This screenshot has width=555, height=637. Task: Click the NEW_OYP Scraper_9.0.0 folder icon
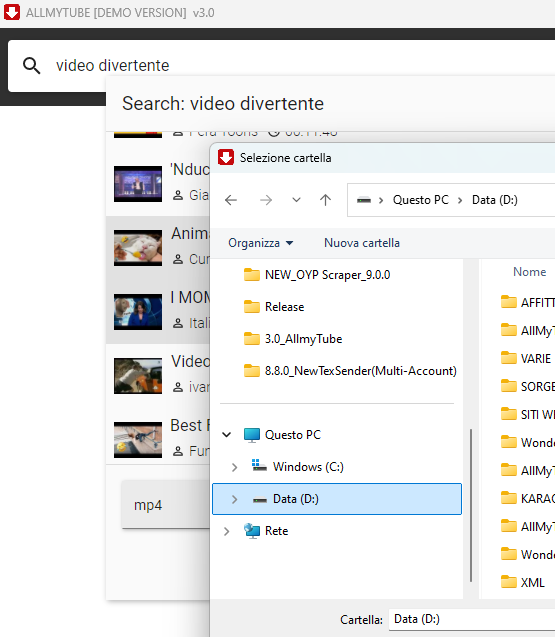pos(252,275)
